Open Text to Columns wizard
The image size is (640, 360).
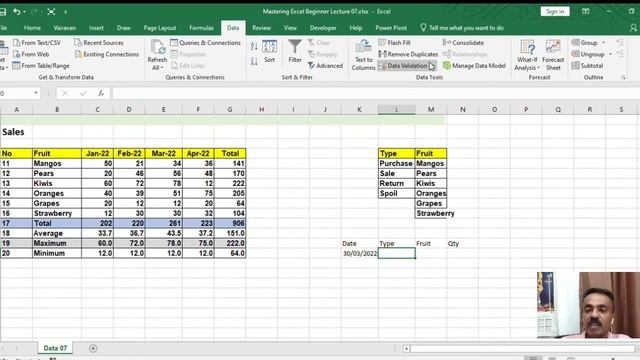[363, 55]
